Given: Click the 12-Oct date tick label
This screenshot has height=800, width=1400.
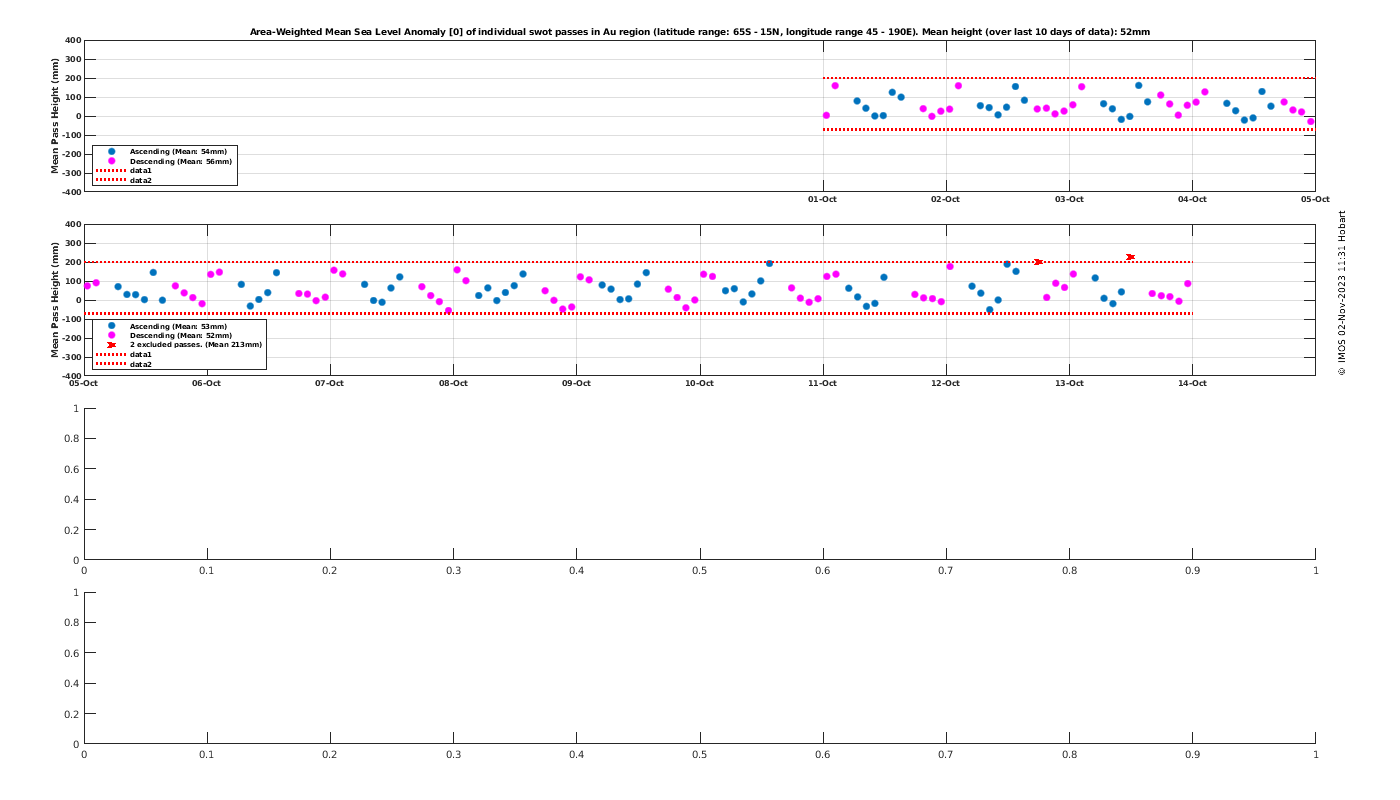Looking at the screenshot, I should pyautogui.click(x=945, y=383).
